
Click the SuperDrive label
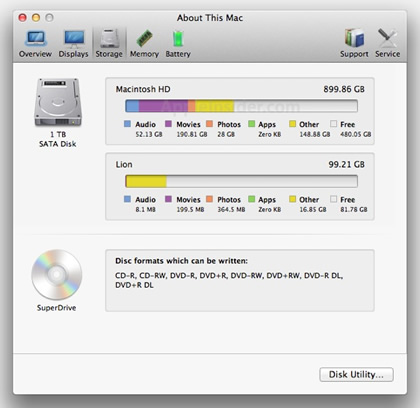tap(56, 308)
